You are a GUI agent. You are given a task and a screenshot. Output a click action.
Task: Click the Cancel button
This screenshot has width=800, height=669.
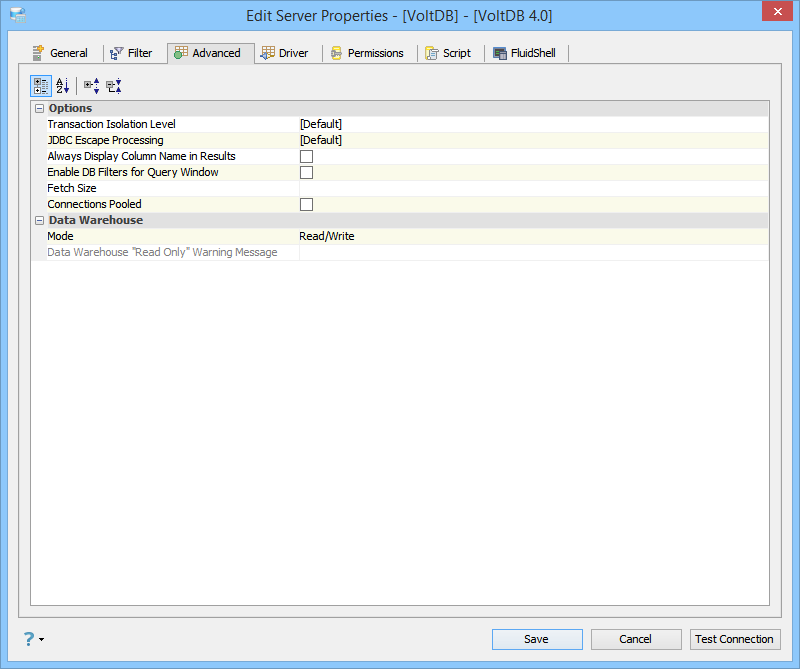tap(636, 639)
